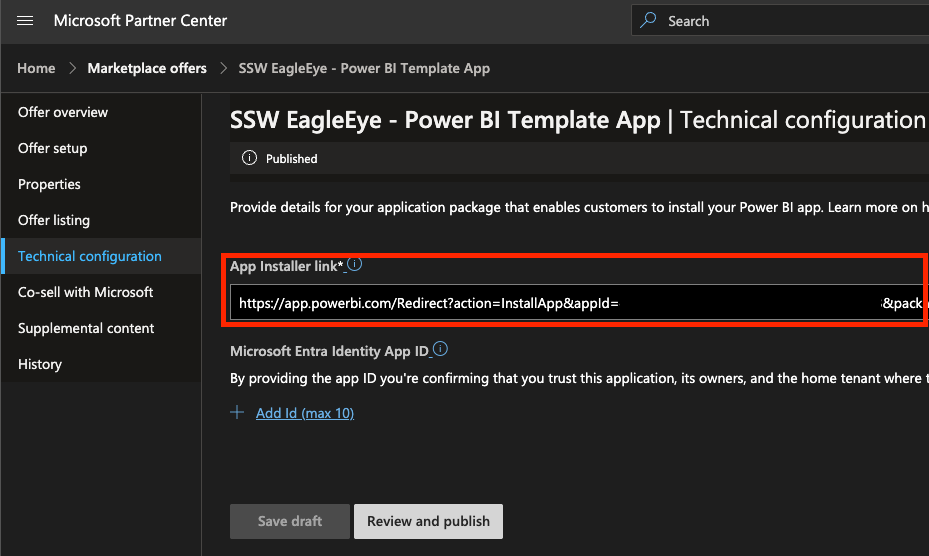Click info icon beside Entra Identity App ID
The image size is (929, 556).
point(440,349)
